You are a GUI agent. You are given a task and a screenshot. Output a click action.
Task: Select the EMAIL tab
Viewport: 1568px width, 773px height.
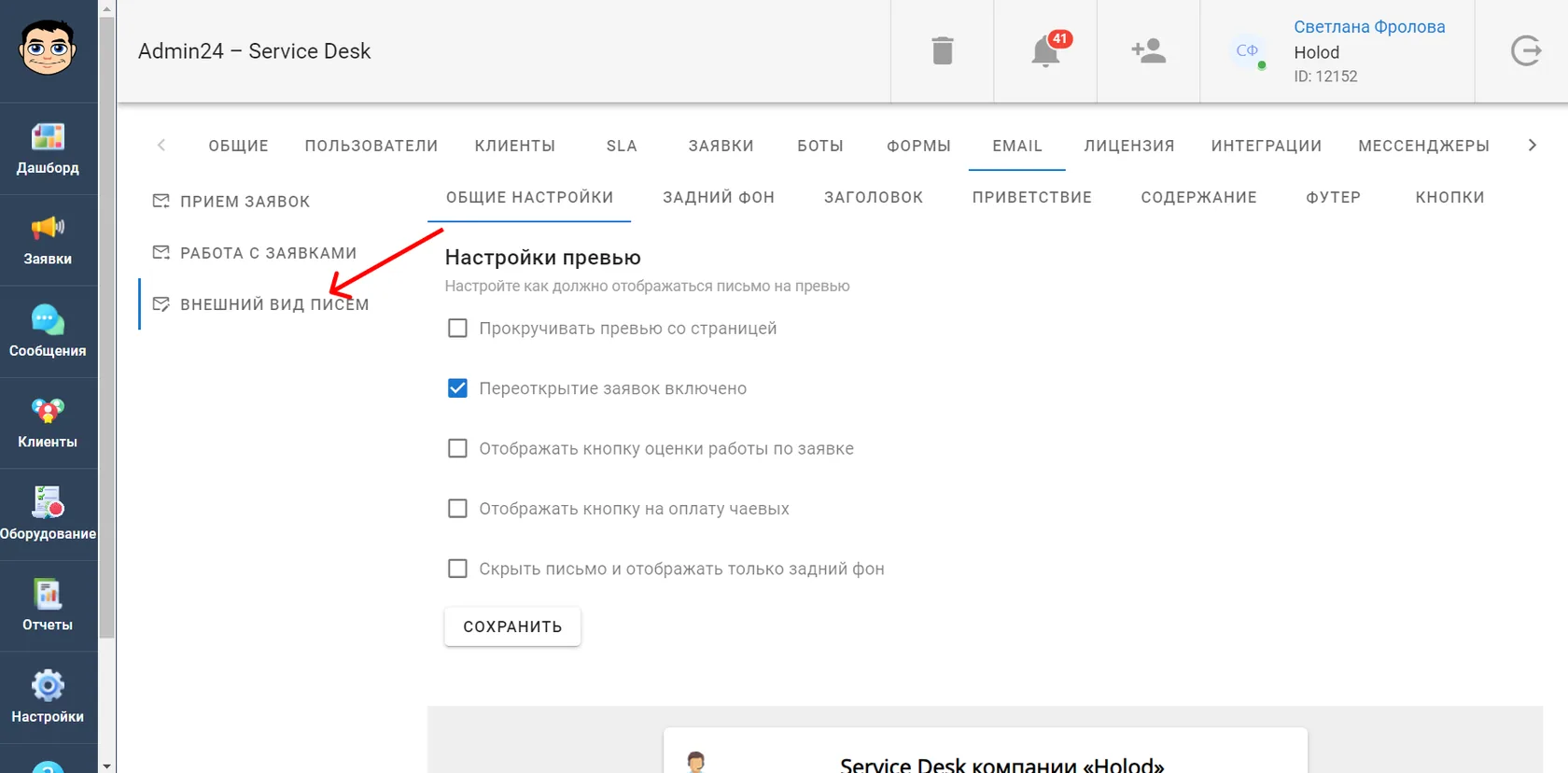1017,146
